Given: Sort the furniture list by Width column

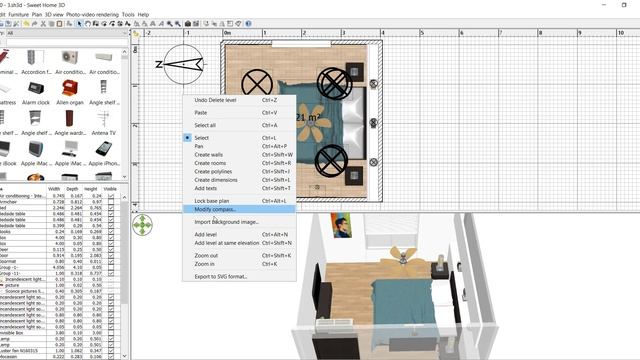Looking at the screenshot, I should click(x=54, y=189).
